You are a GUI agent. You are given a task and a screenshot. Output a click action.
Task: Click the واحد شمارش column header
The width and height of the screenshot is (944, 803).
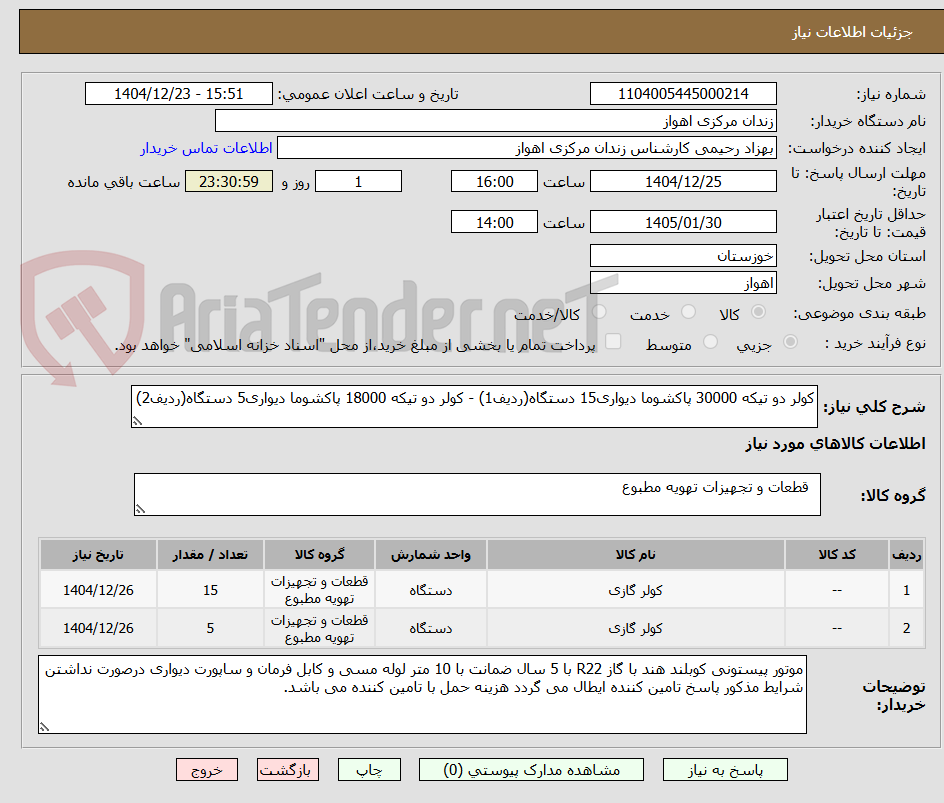(430, 554)
